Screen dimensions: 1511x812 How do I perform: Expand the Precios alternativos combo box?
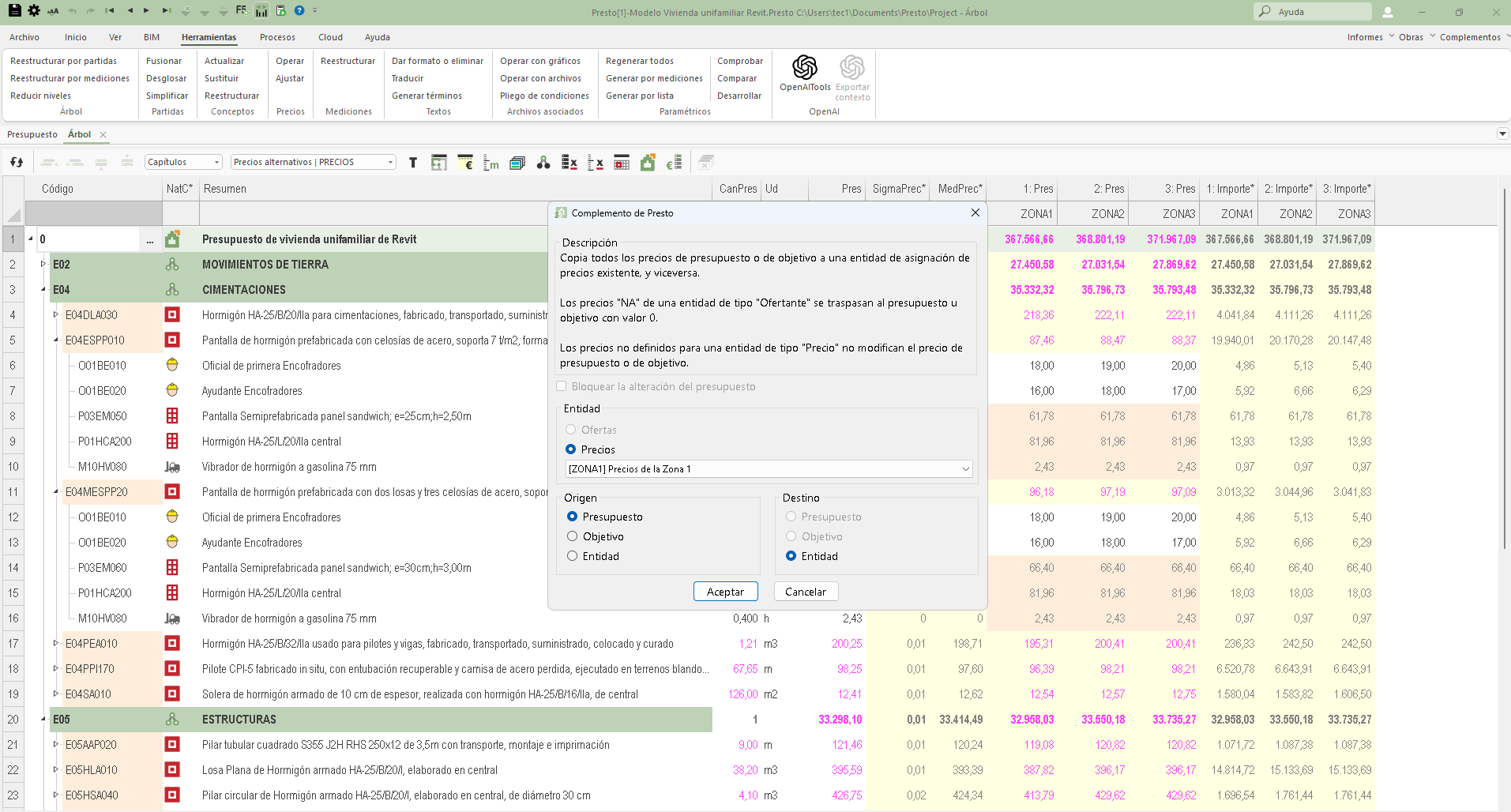coord(313,162)
